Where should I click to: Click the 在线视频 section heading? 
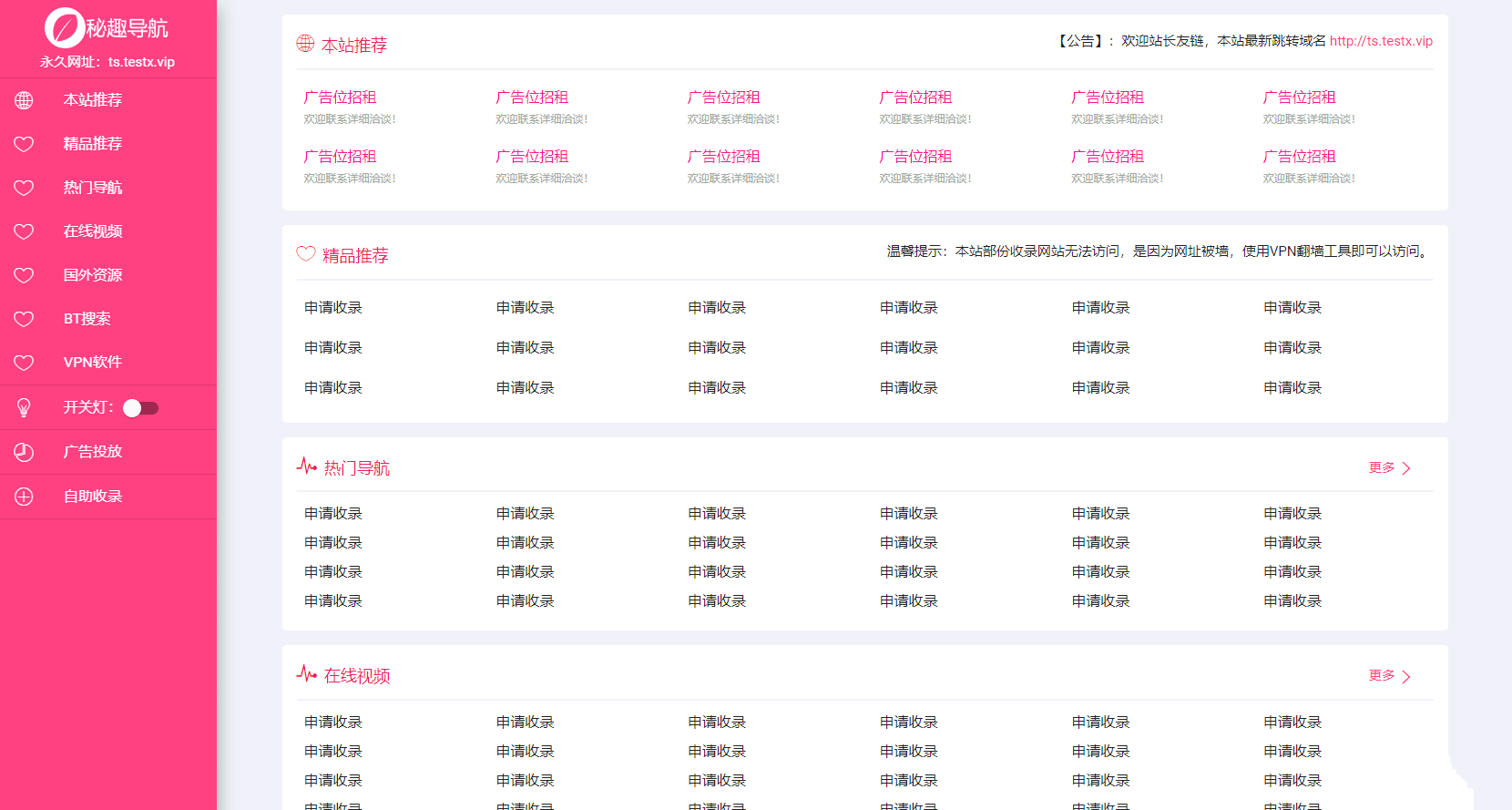(357, 675)
